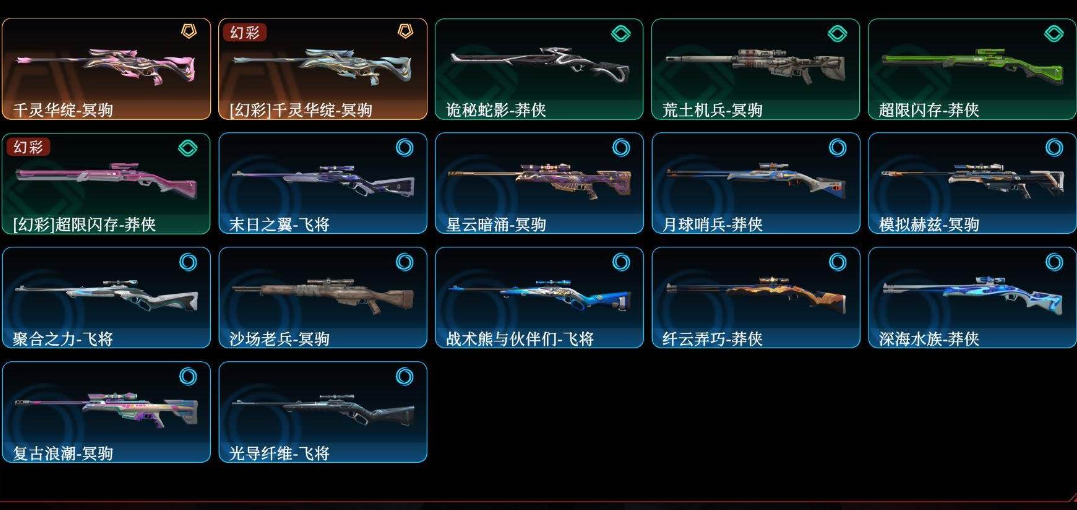Screen dimensions: 1077x510
Task: Click green tier icon on 超限闪存-莽侠
Action: click(x=1054, y=33)
